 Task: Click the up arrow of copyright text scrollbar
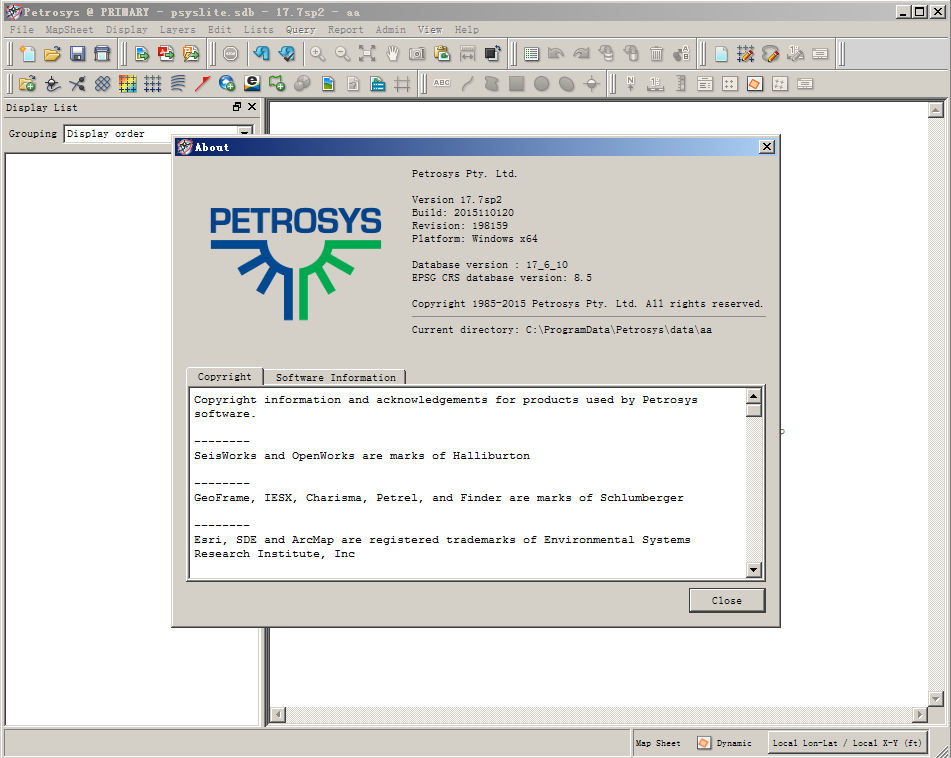pyautogui.click(x=753, y=396)
